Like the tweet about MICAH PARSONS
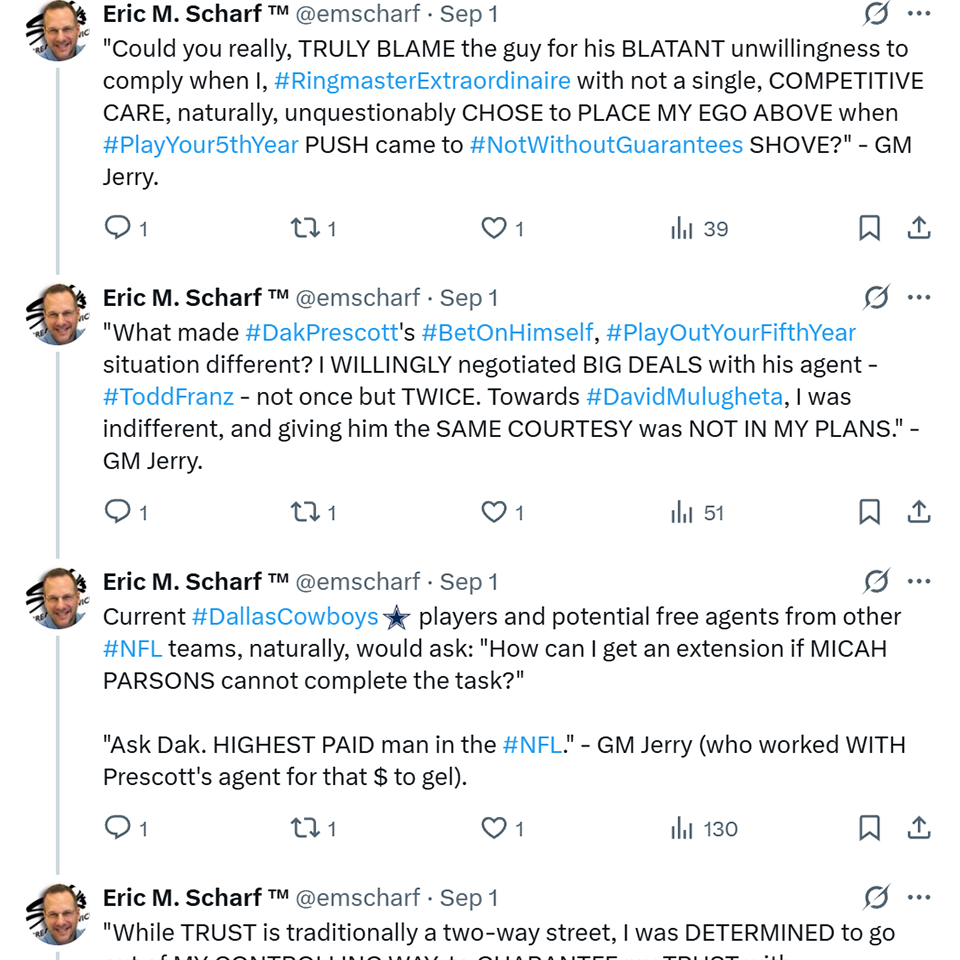Image resolution: width=960 pixels, height=960 pixels. [494, 828]
